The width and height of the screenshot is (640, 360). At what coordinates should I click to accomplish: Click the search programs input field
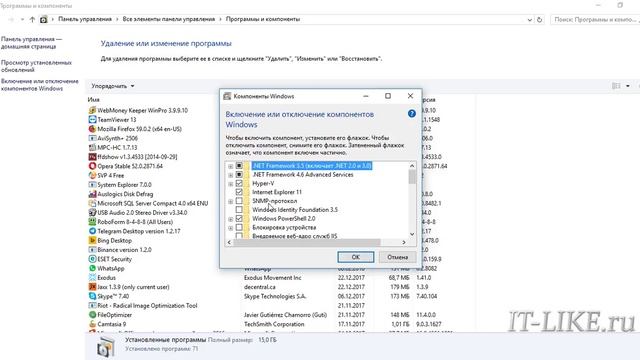tap(595, 20)
